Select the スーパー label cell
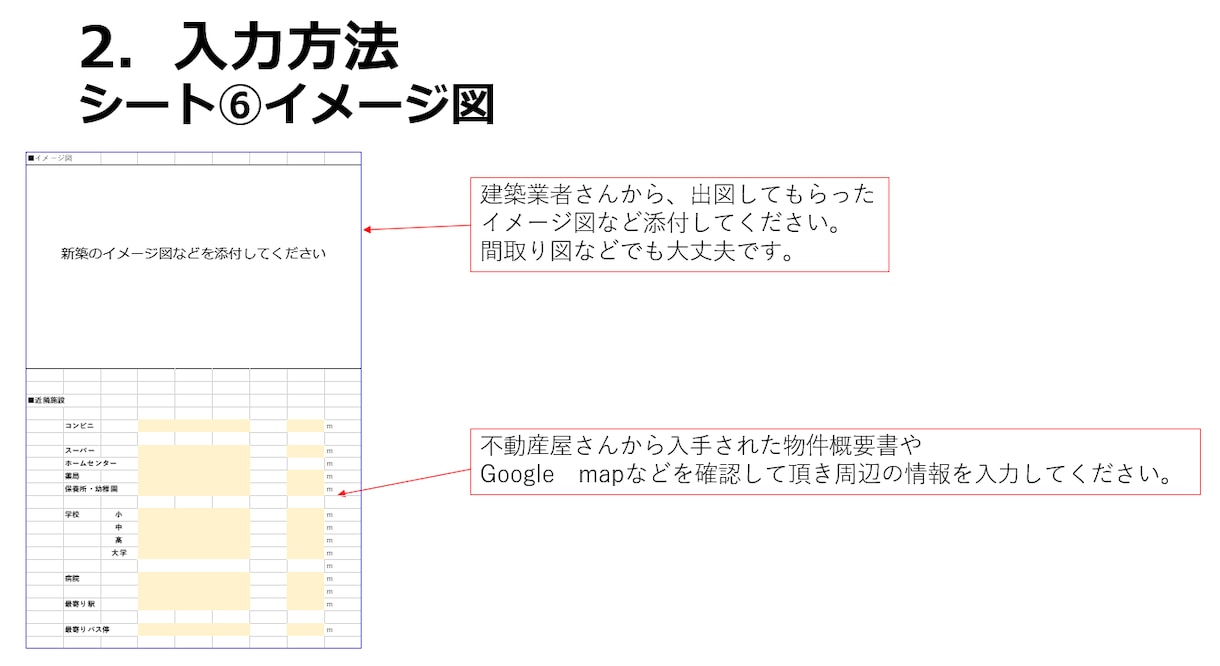Image resolution: width=1220 pixels, height=666 pixels. click(82, 451)
